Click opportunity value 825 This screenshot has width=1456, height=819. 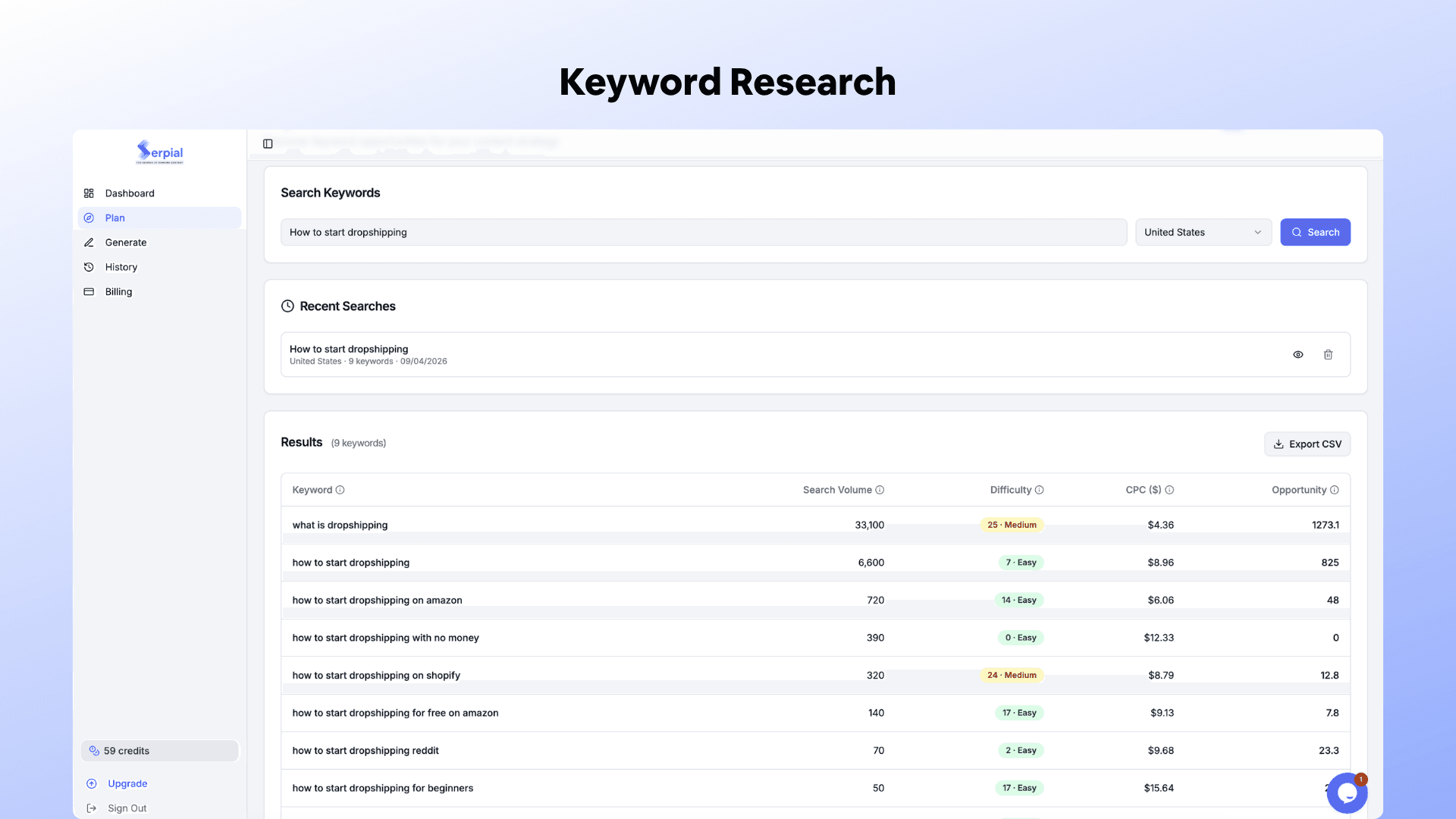(1330, 563)
